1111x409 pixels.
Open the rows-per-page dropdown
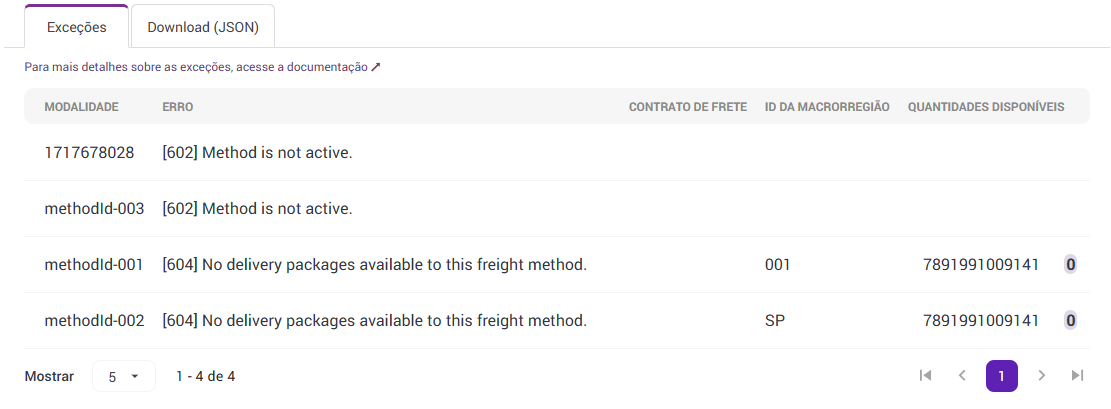pyautogui.click(x=124, y=377)
